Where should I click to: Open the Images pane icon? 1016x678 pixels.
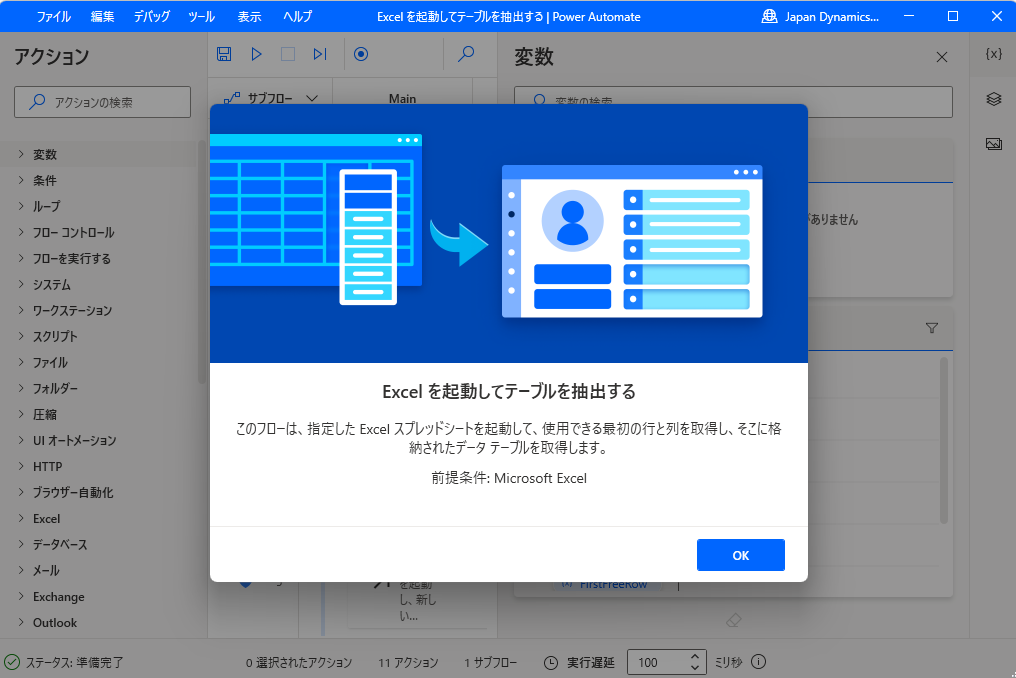[994, 144]
